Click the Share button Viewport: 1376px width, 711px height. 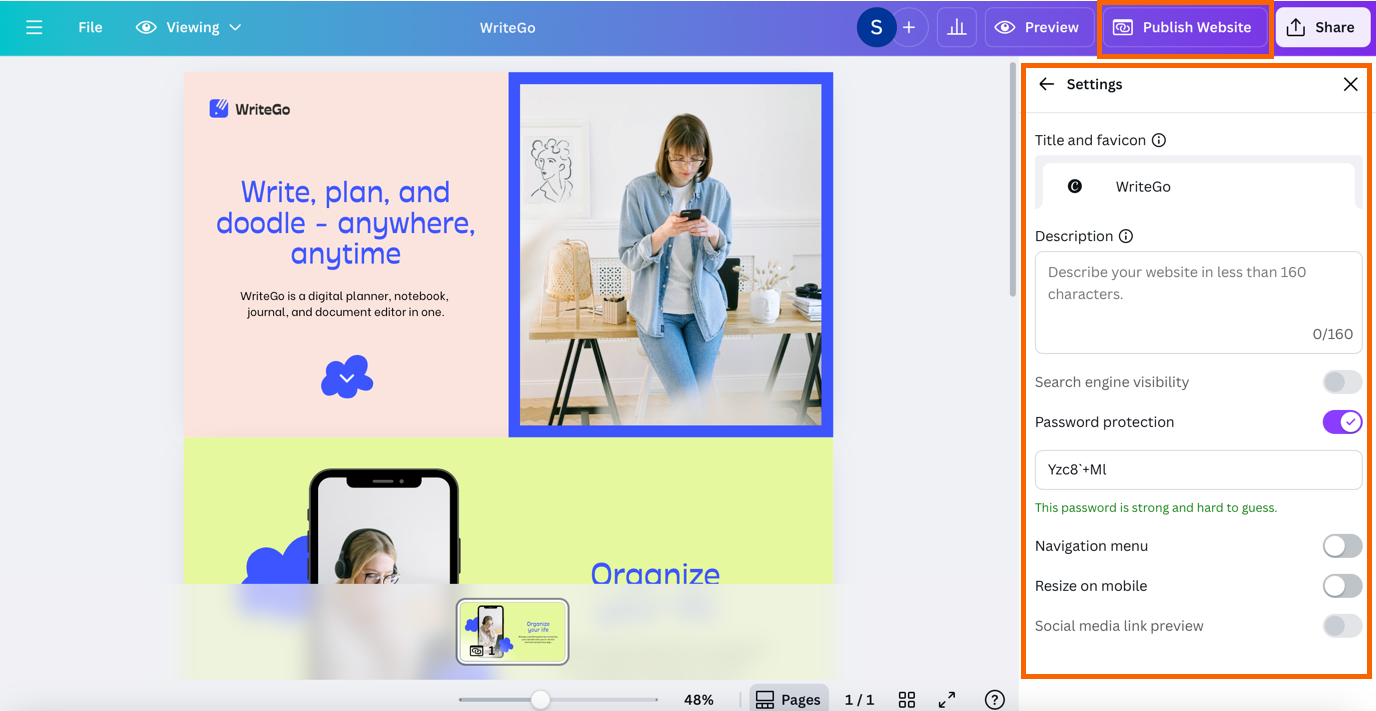point(1322,27)
